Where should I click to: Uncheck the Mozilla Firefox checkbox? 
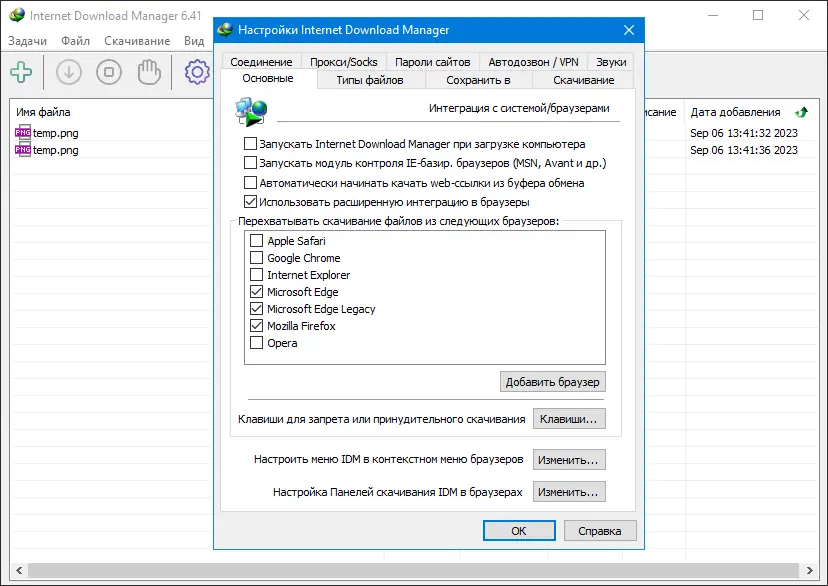point(256,326)
